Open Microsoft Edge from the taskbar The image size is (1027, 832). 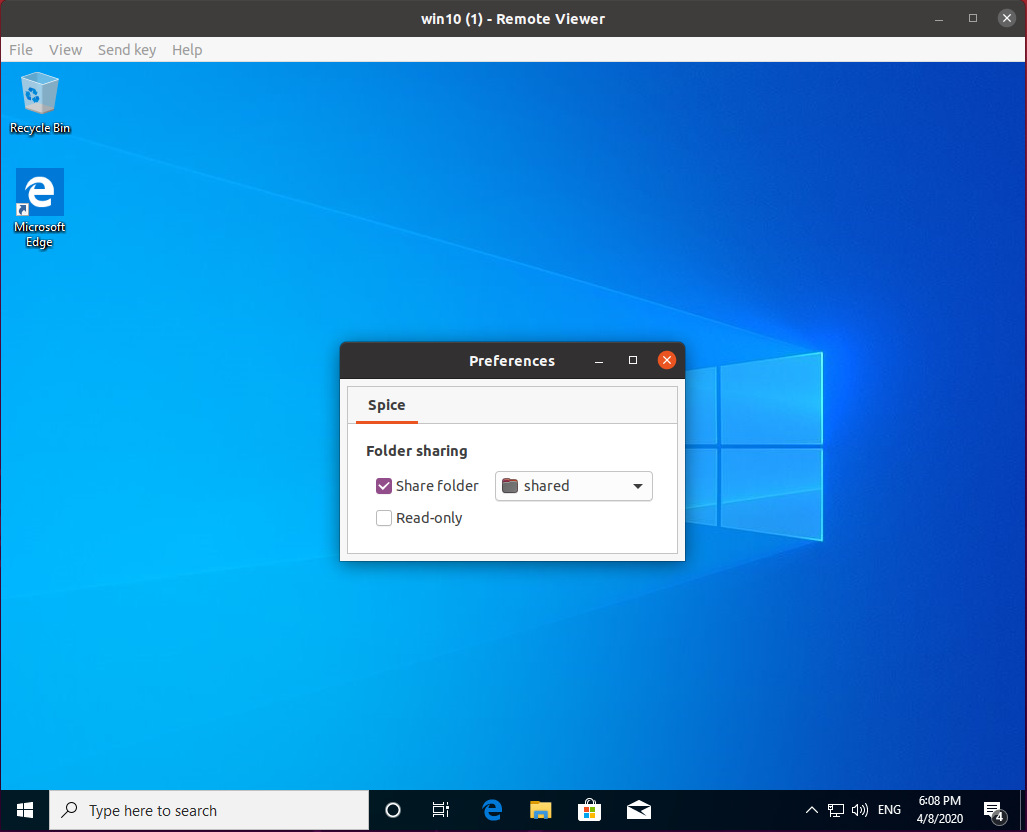492,810
